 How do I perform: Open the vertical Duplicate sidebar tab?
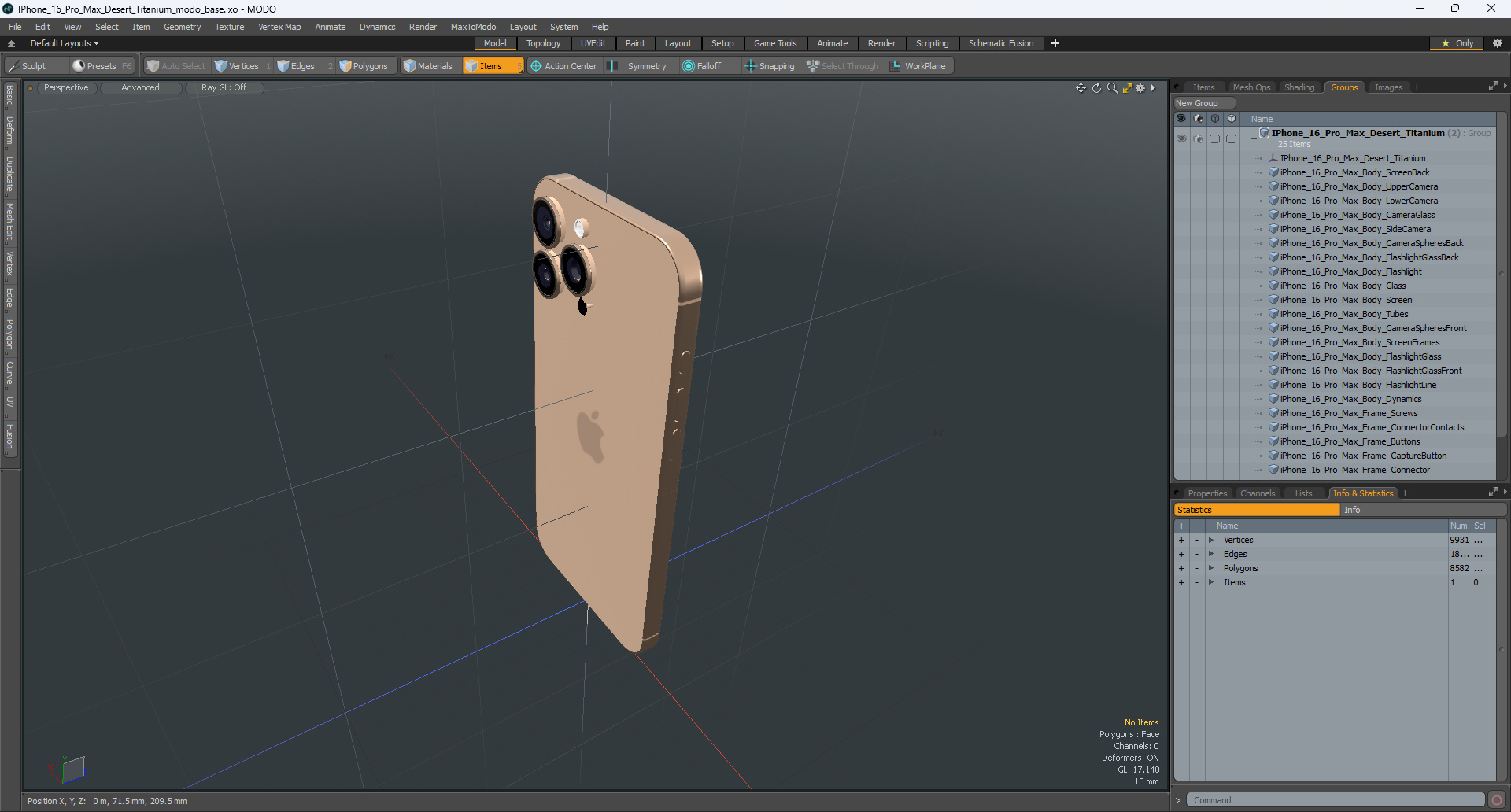pyautogui.click(x=9, y=174)
